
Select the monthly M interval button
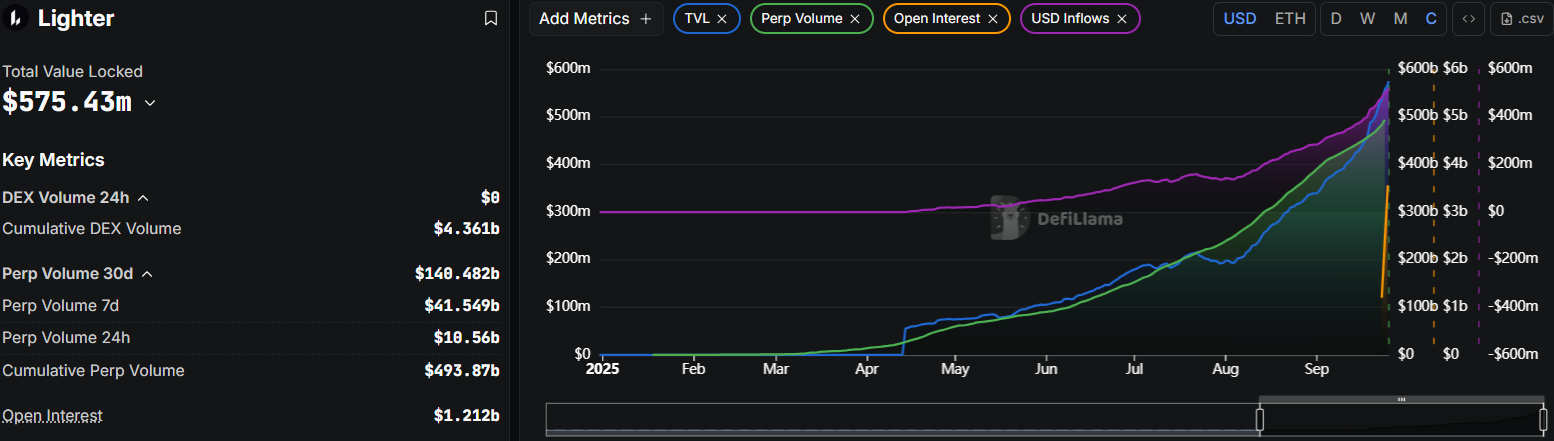1400,19
